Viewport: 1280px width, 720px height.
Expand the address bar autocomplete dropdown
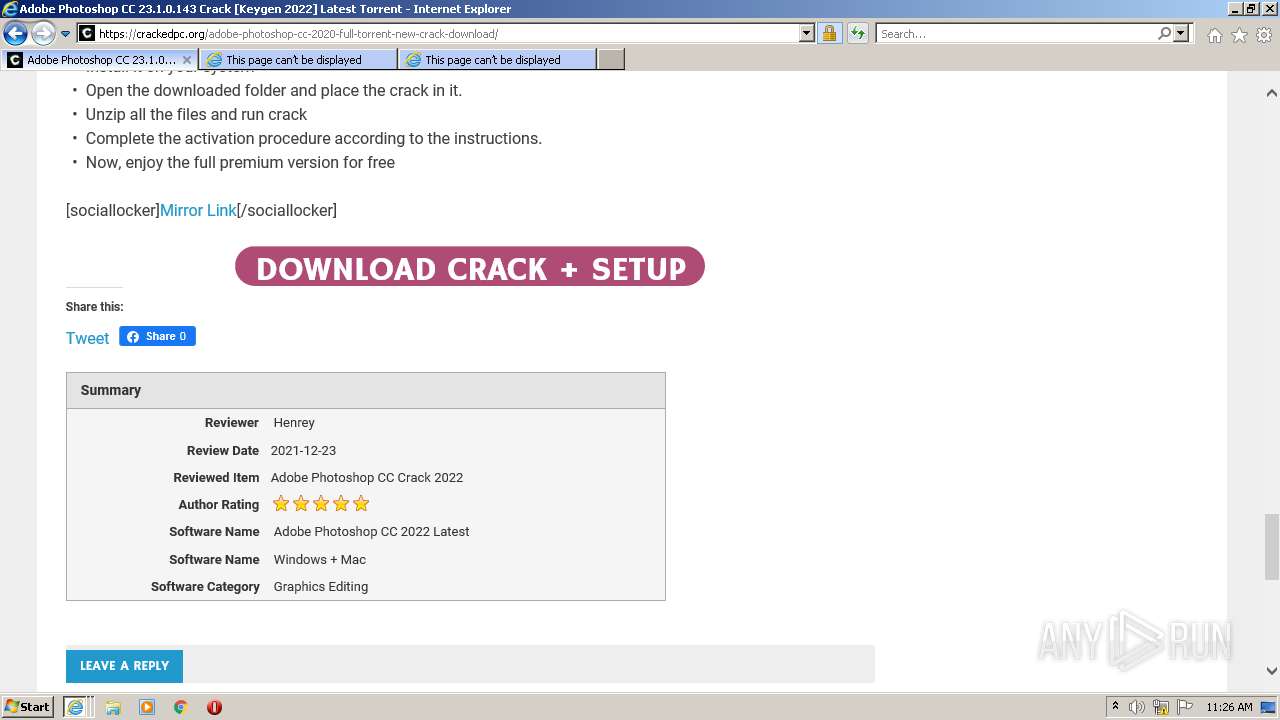807,33
